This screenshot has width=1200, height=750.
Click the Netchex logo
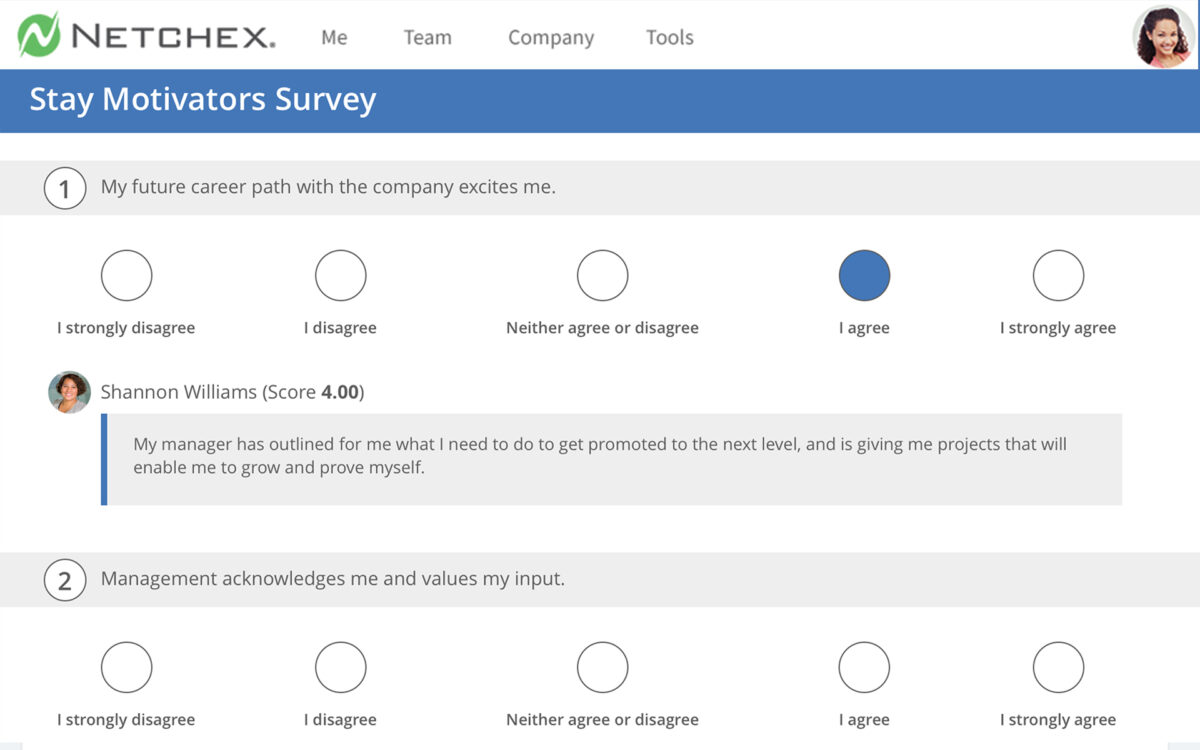point(146,36)
